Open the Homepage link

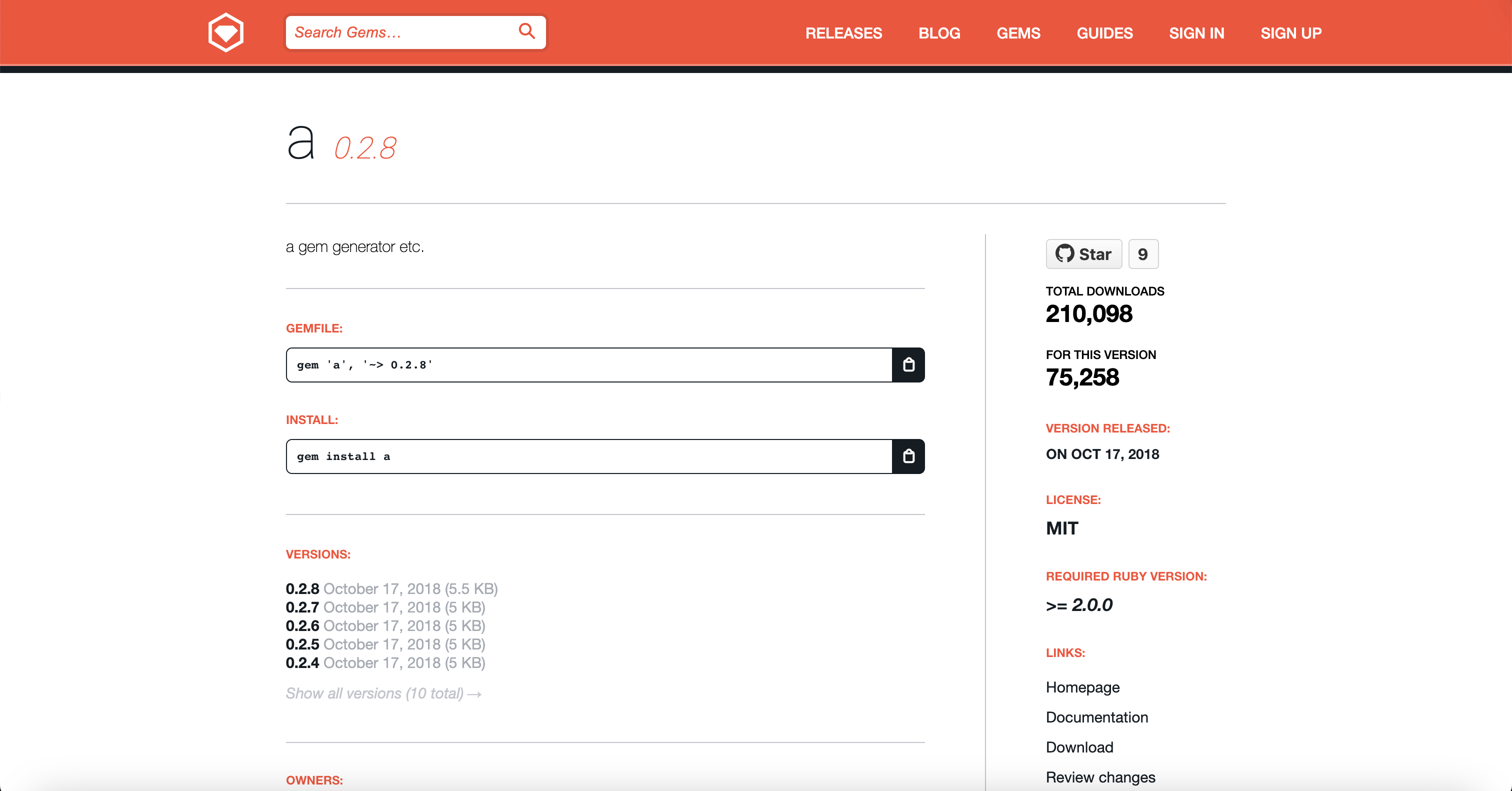click(x=1082, y=687)
